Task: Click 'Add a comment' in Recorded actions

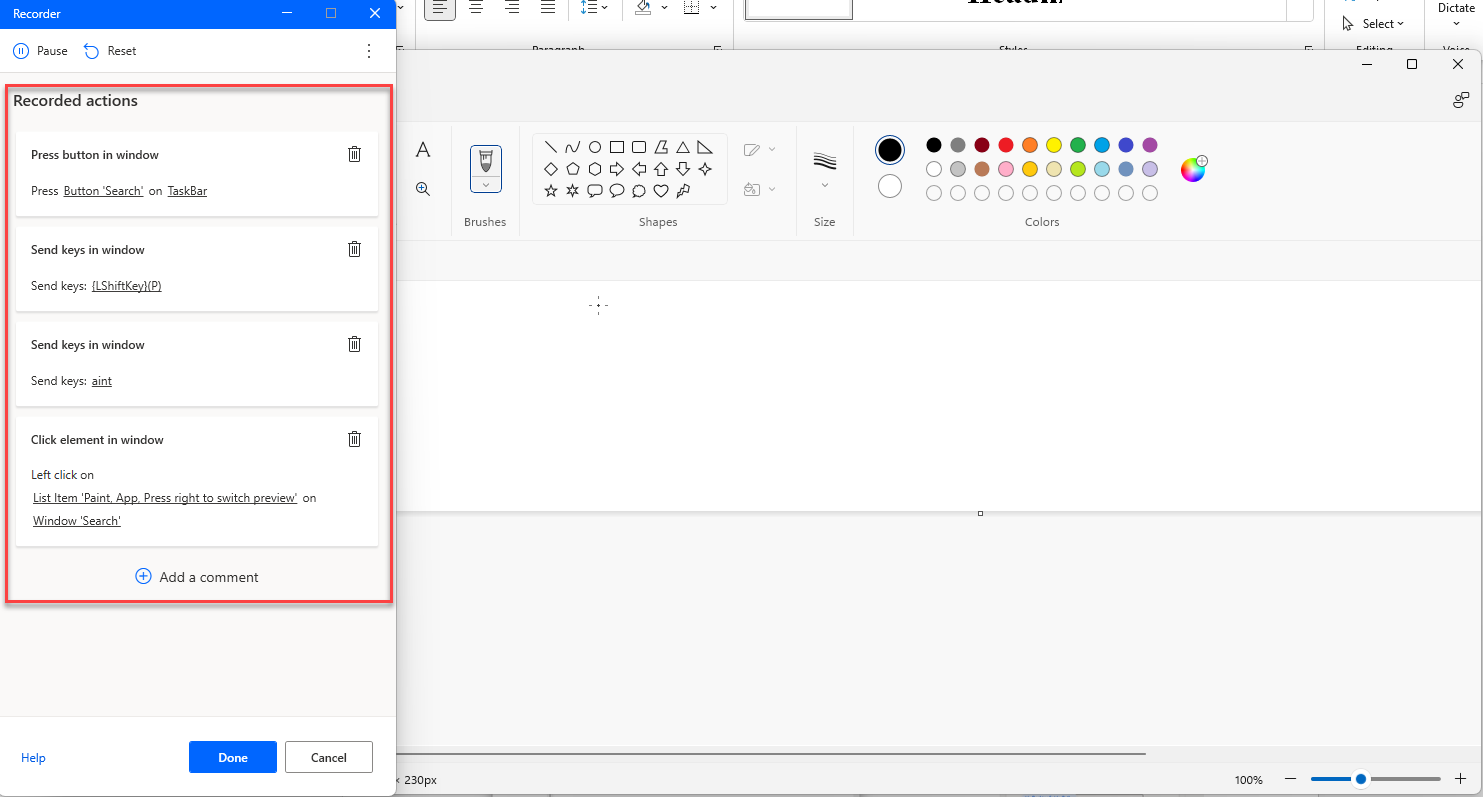Action: click(197, 577)
